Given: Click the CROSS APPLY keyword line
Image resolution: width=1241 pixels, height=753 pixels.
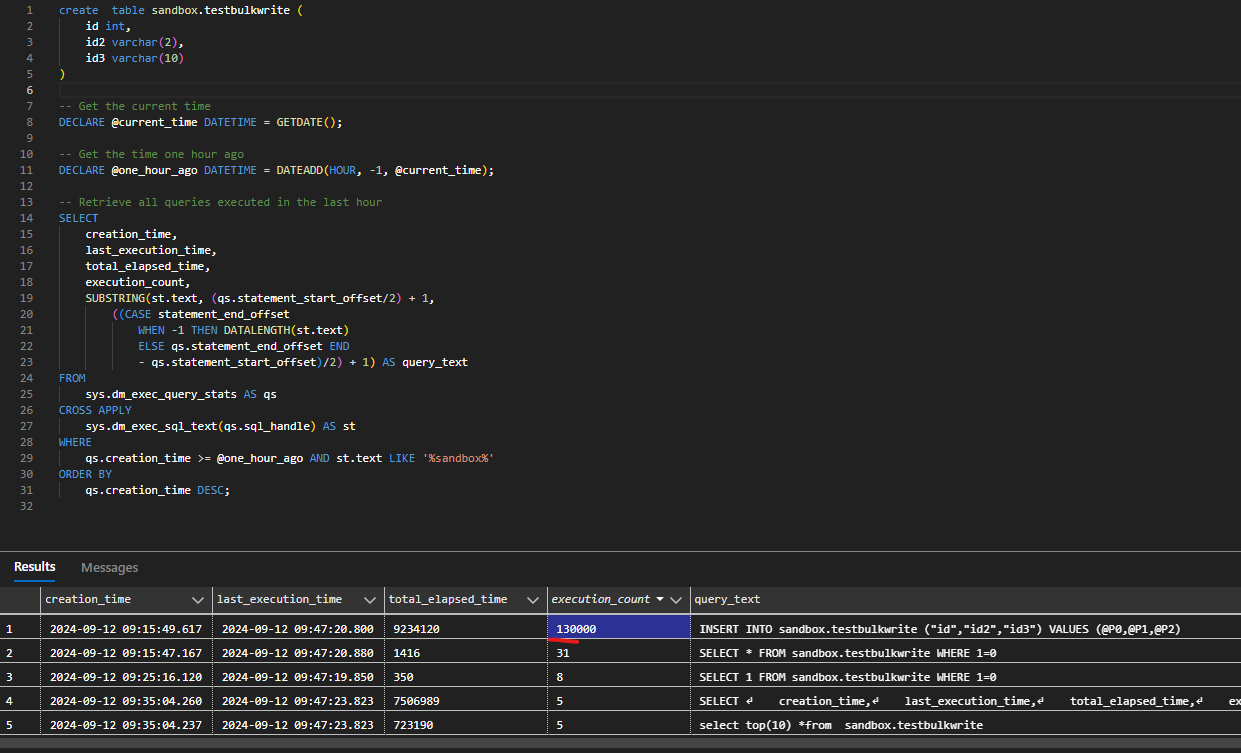Looking at the screenshot, I should click(95, 410).
